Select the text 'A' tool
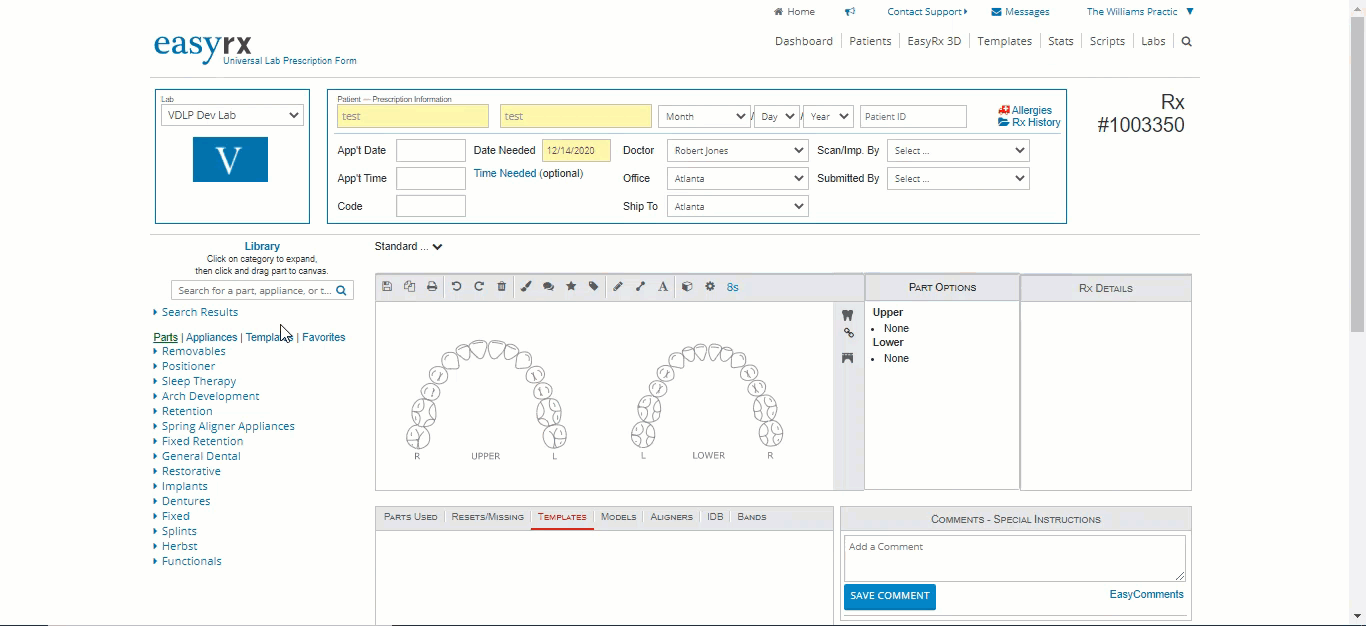 663,287
